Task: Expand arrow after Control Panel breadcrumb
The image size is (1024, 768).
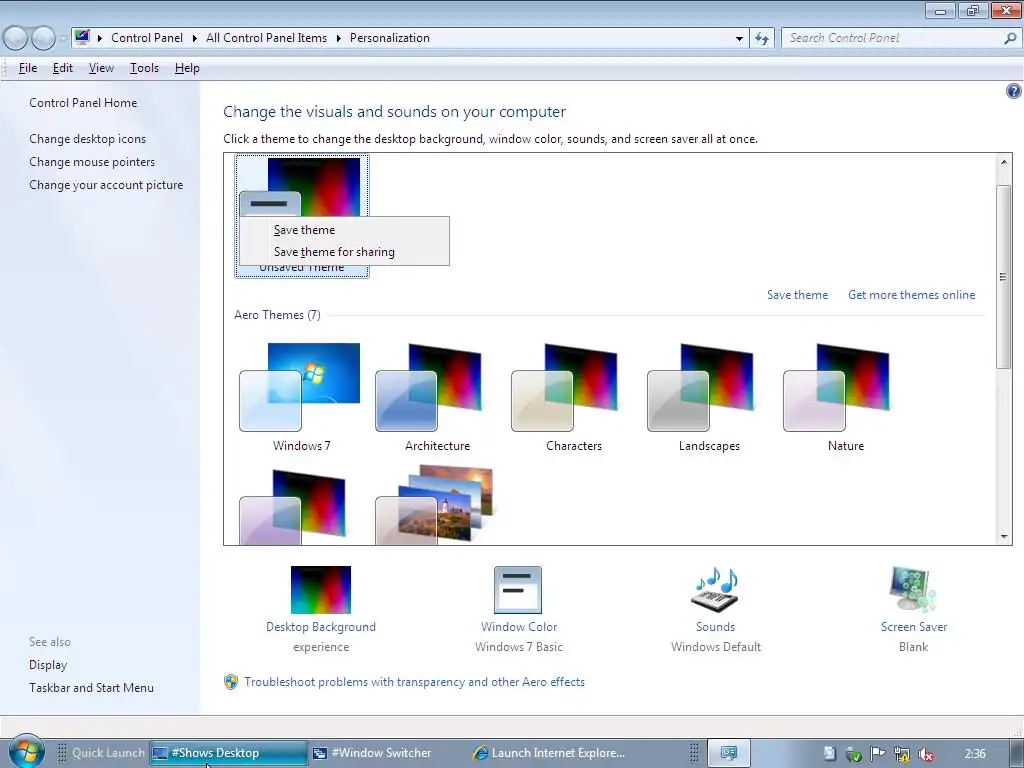Action: (x=195, y=38)
